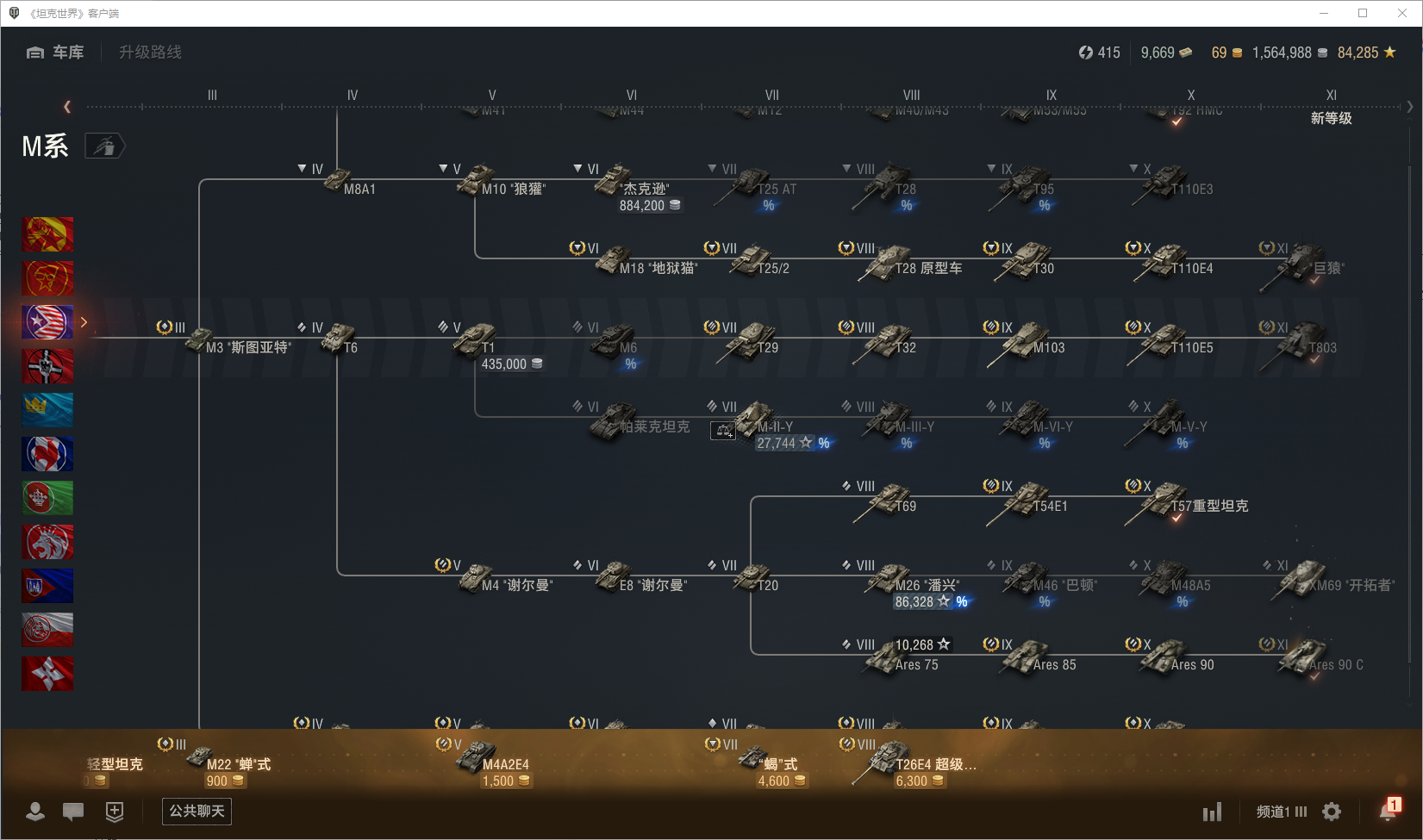Screen dimensions: 1423x840
Task: Select premium T26E4 超级 for 6,300 gold
Action: [x=909, y=763]
